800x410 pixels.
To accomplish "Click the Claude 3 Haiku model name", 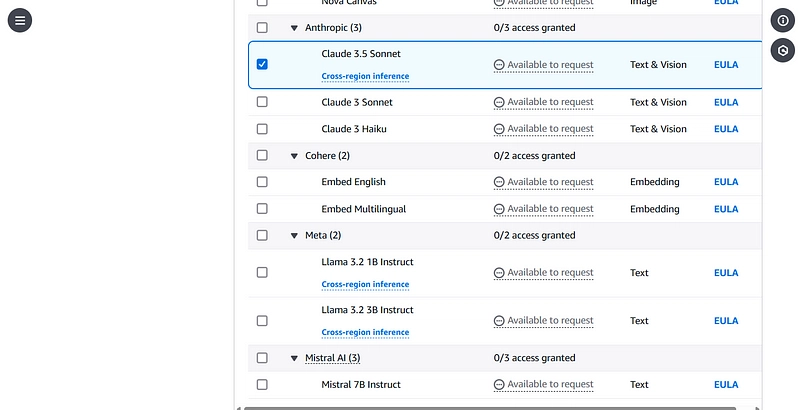I will click(x=354, y=129).
